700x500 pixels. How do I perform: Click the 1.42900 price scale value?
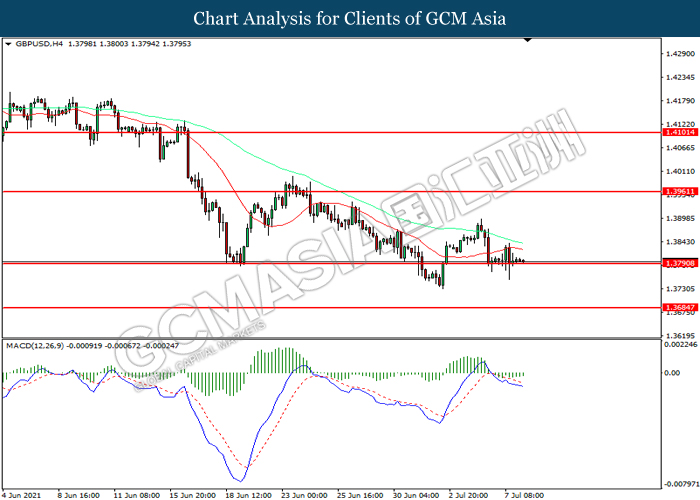[680, 54]
